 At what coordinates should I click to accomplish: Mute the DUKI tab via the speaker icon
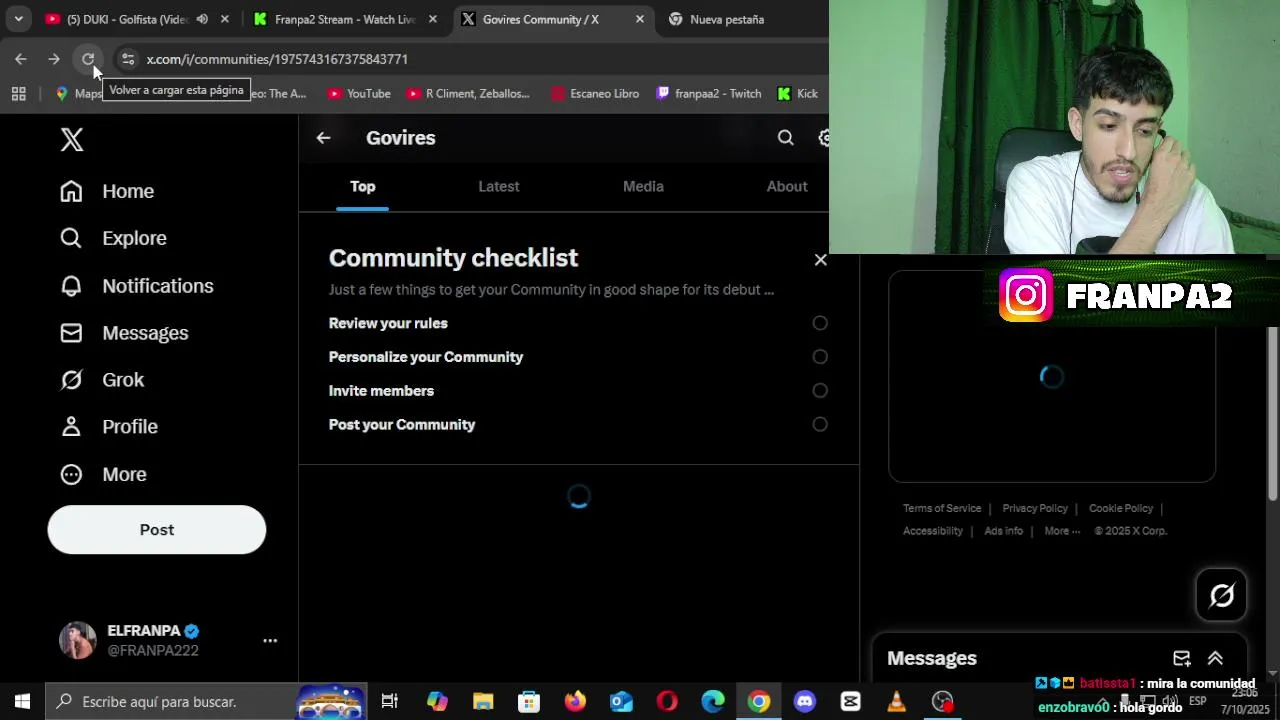(x=202, y=19)
